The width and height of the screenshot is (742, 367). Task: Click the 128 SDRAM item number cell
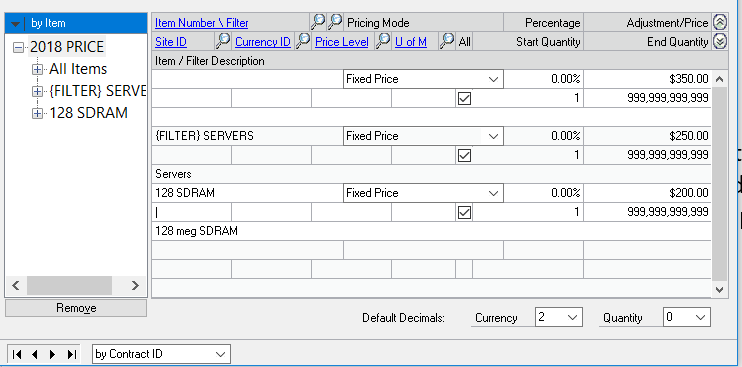247,193
